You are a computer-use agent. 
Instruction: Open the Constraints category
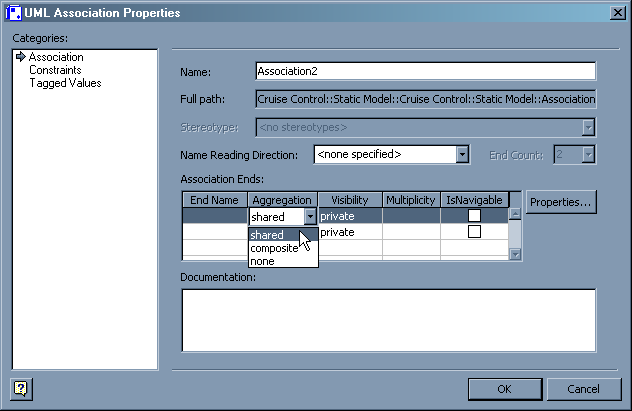pos(55,70)
